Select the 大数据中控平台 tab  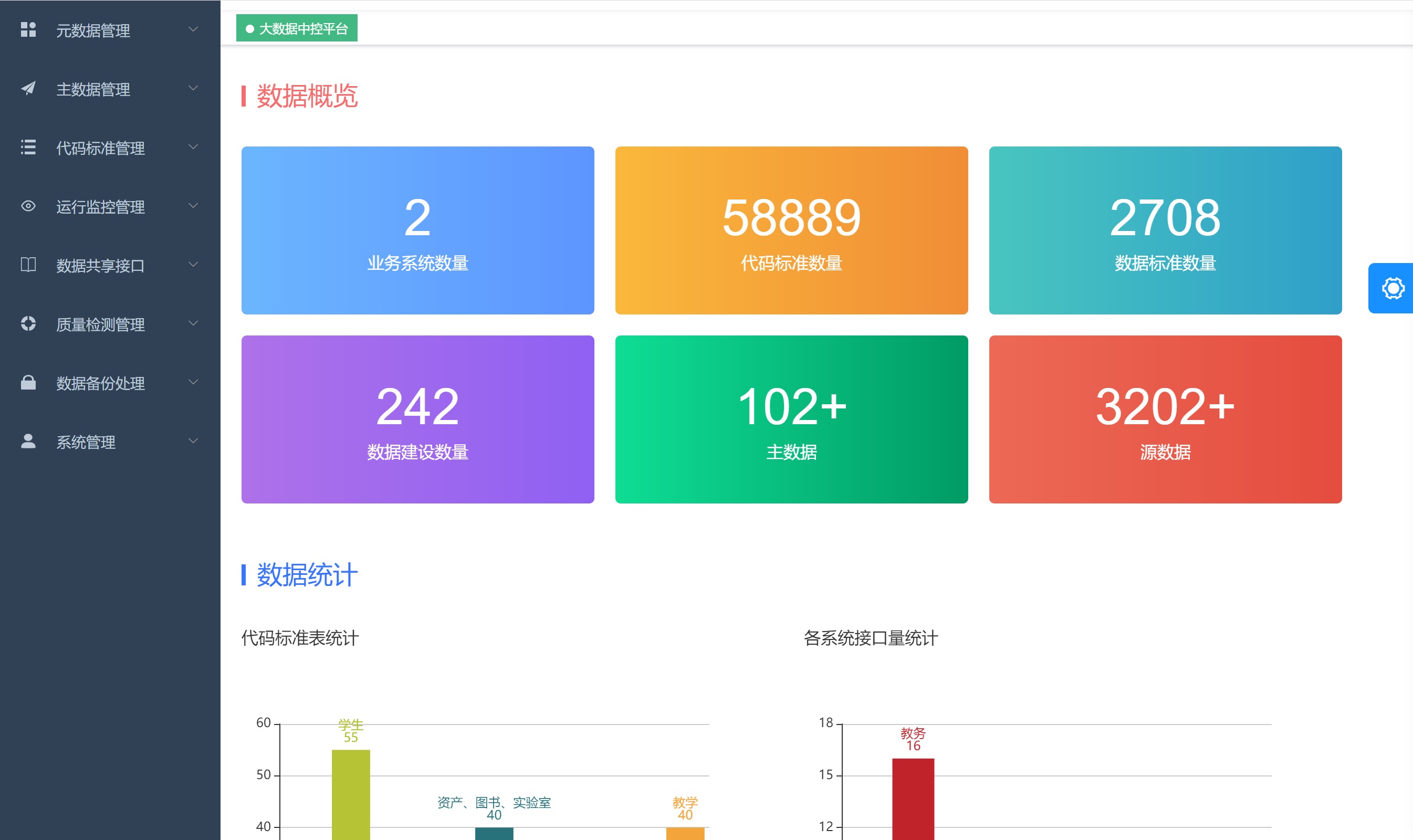click(297, 28)
